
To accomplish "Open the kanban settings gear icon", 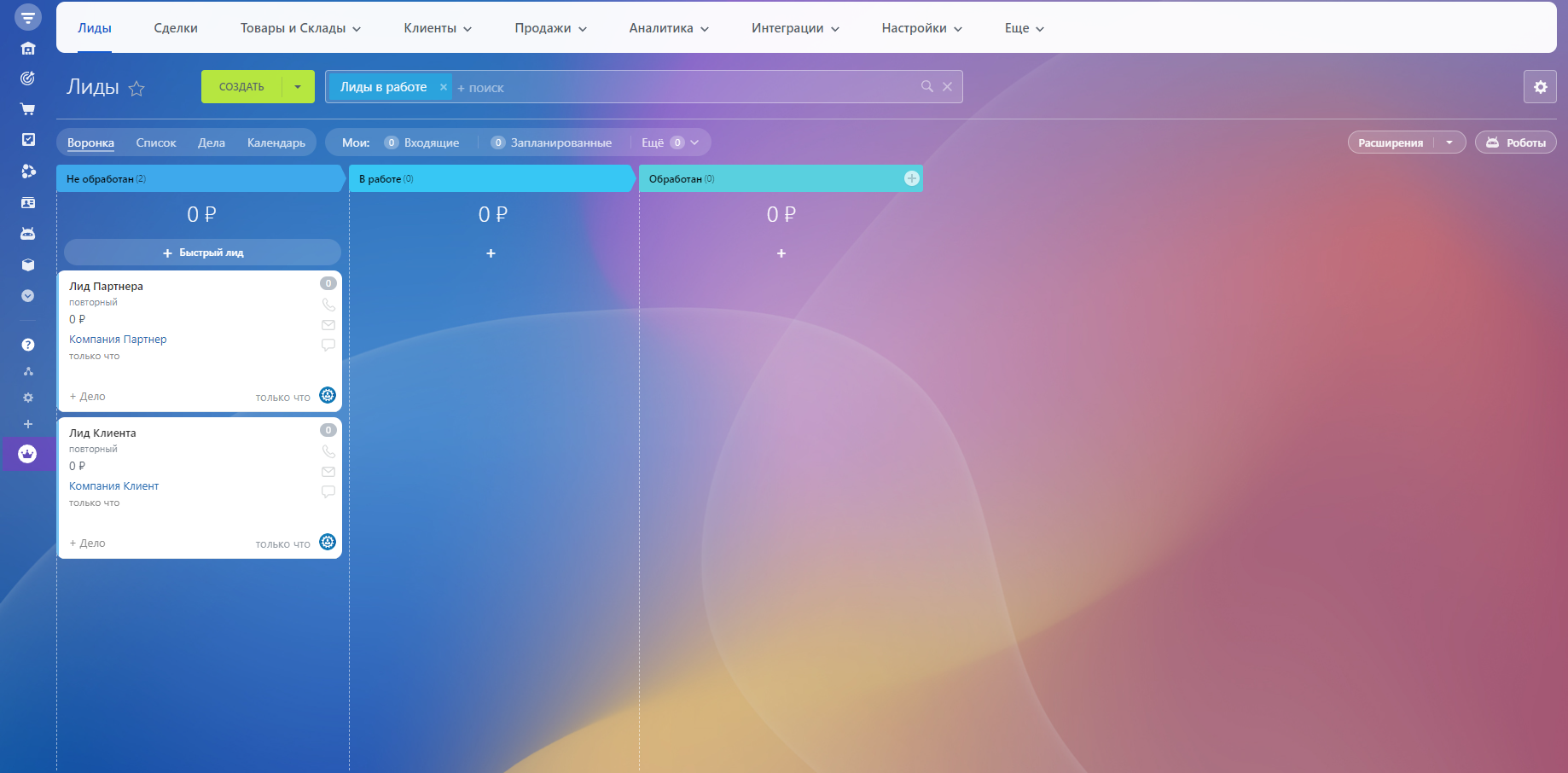I will pos(1540,87).
